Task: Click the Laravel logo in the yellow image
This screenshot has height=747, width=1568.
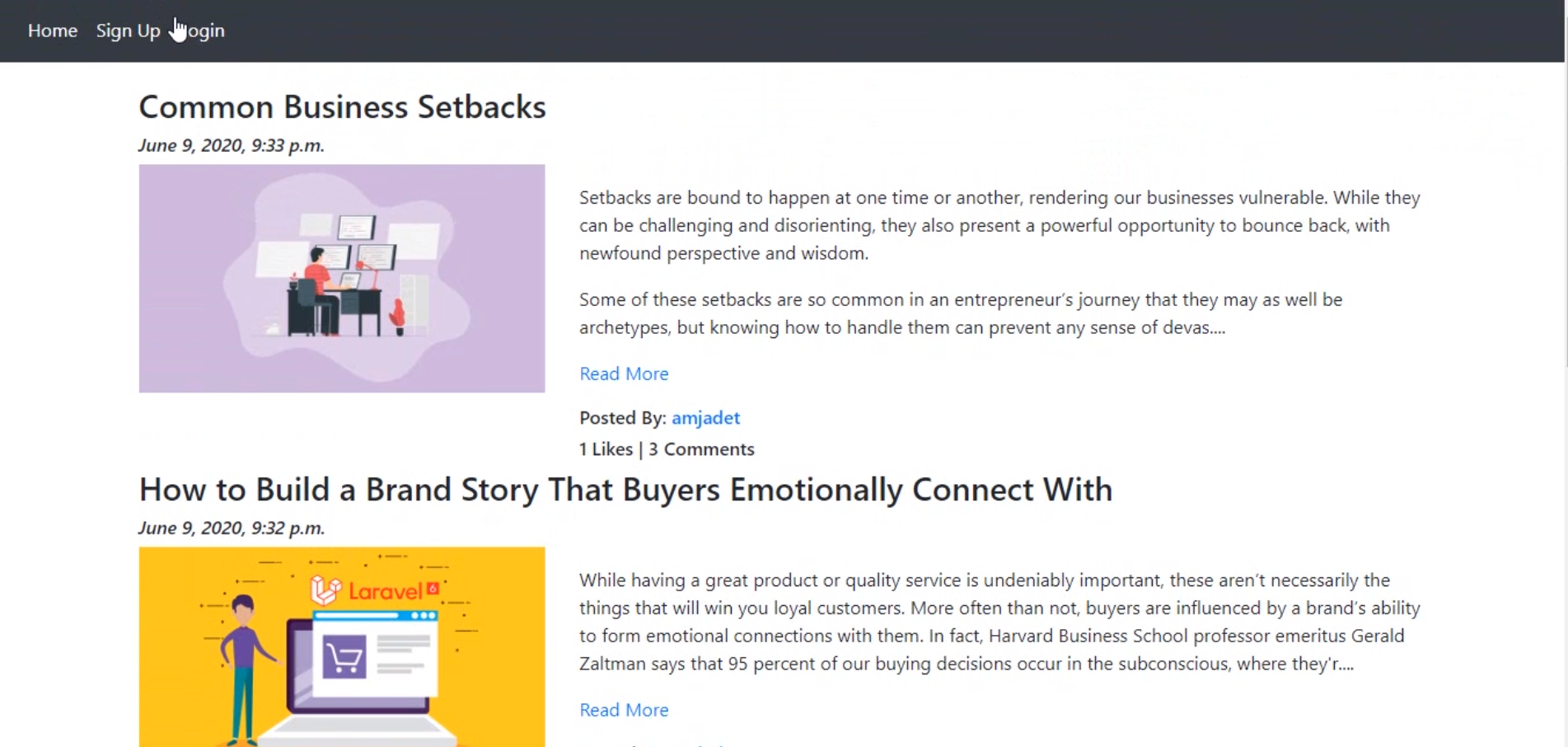Action: (x=375, y=590)
